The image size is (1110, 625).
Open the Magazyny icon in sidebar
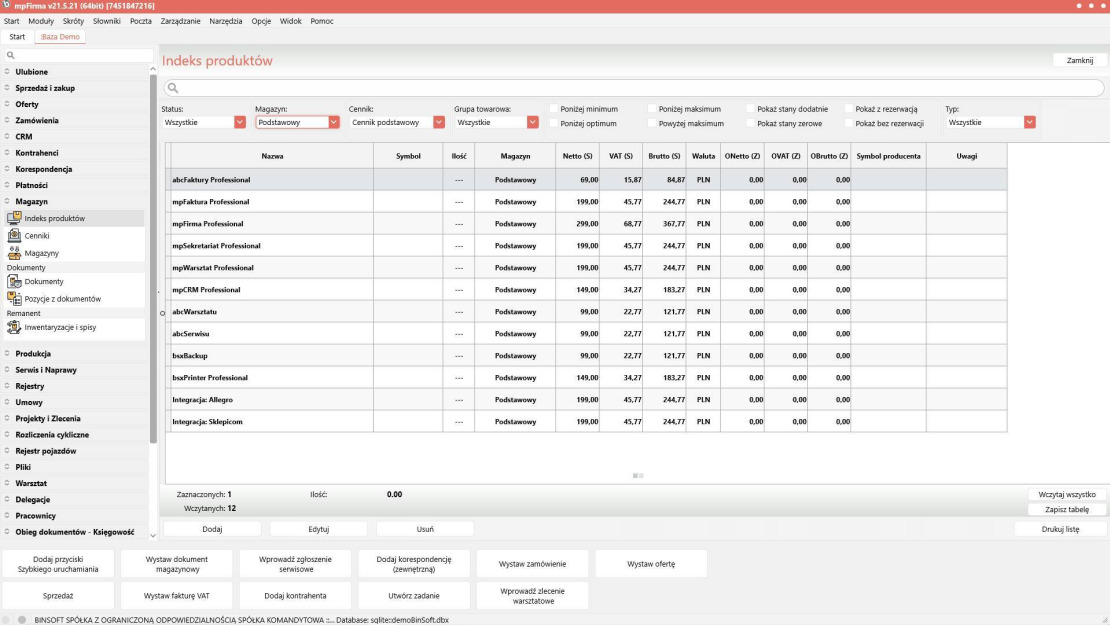pos(14,253)
